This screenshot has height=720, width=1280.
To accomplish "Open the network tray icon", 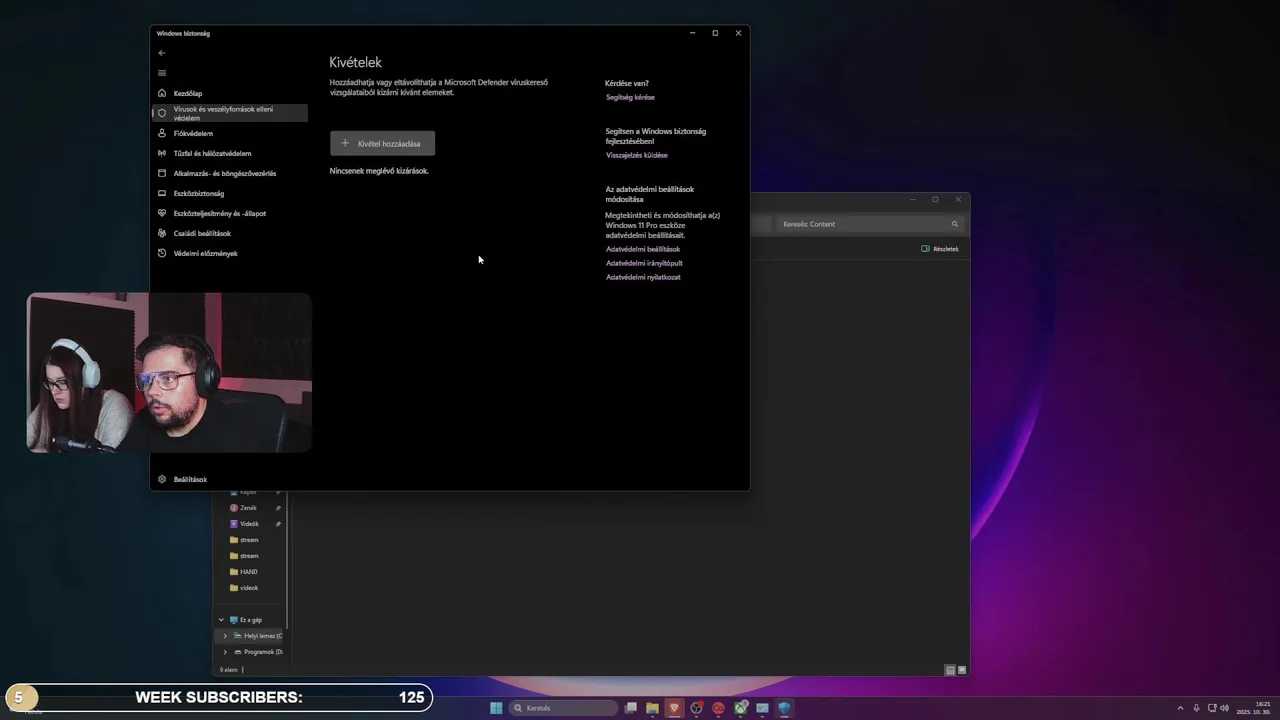I will coord(1212,708).
